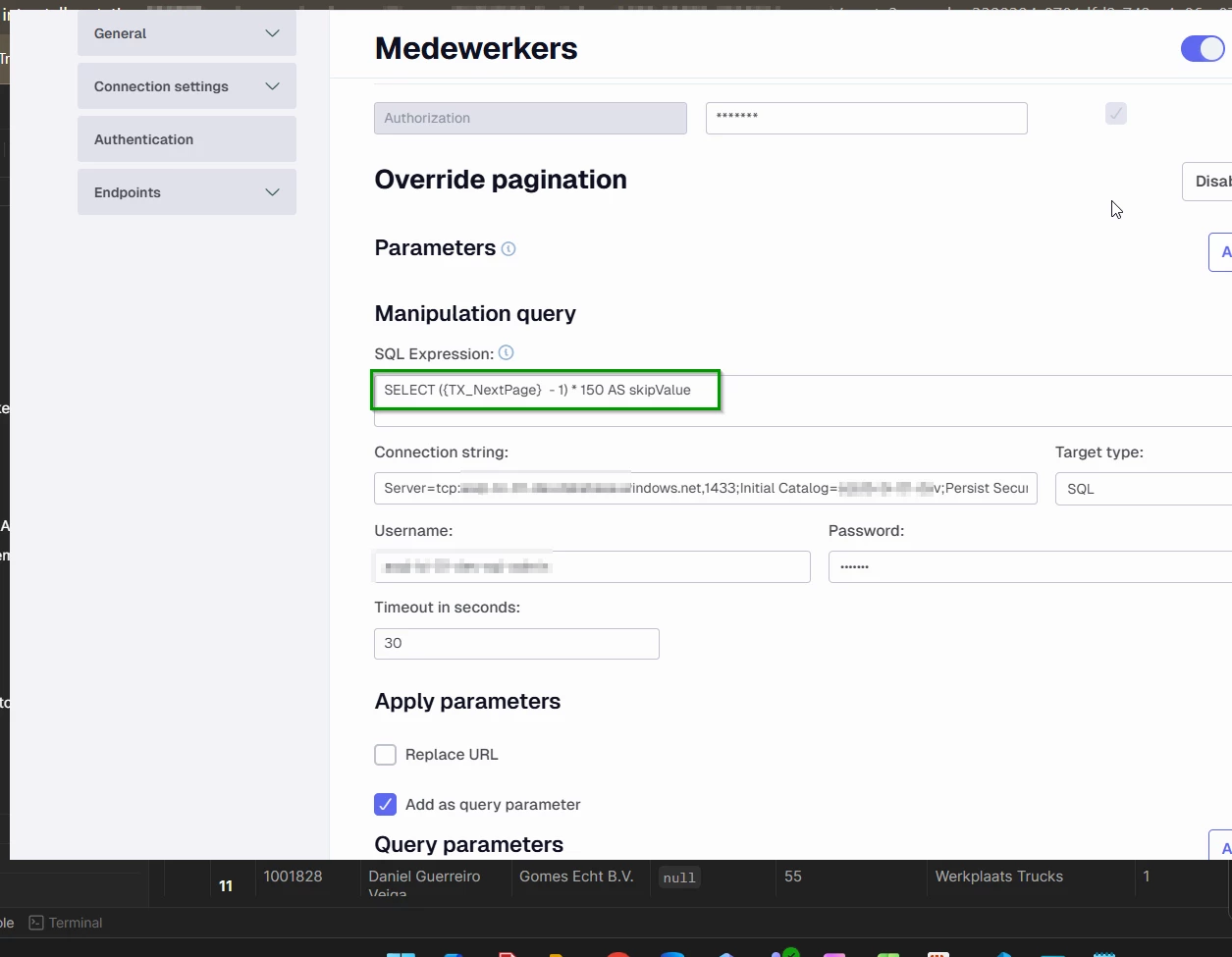This screenshot has width=1232, height=957.
Task: Click the Authorization header name field
Action: (x=530, y=118)
